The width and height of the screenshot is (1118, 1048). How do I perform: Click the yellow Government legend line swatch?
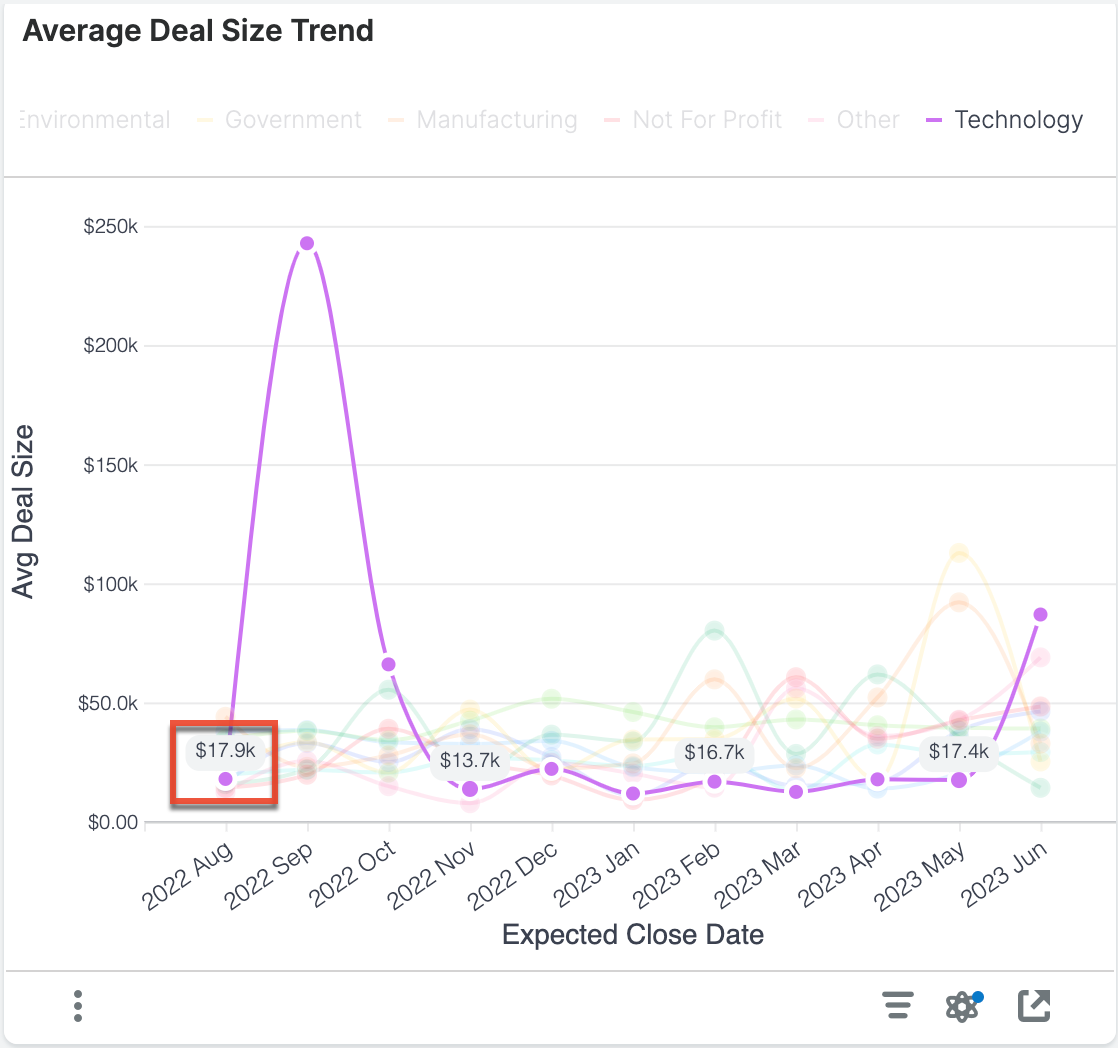pos(204,119)
